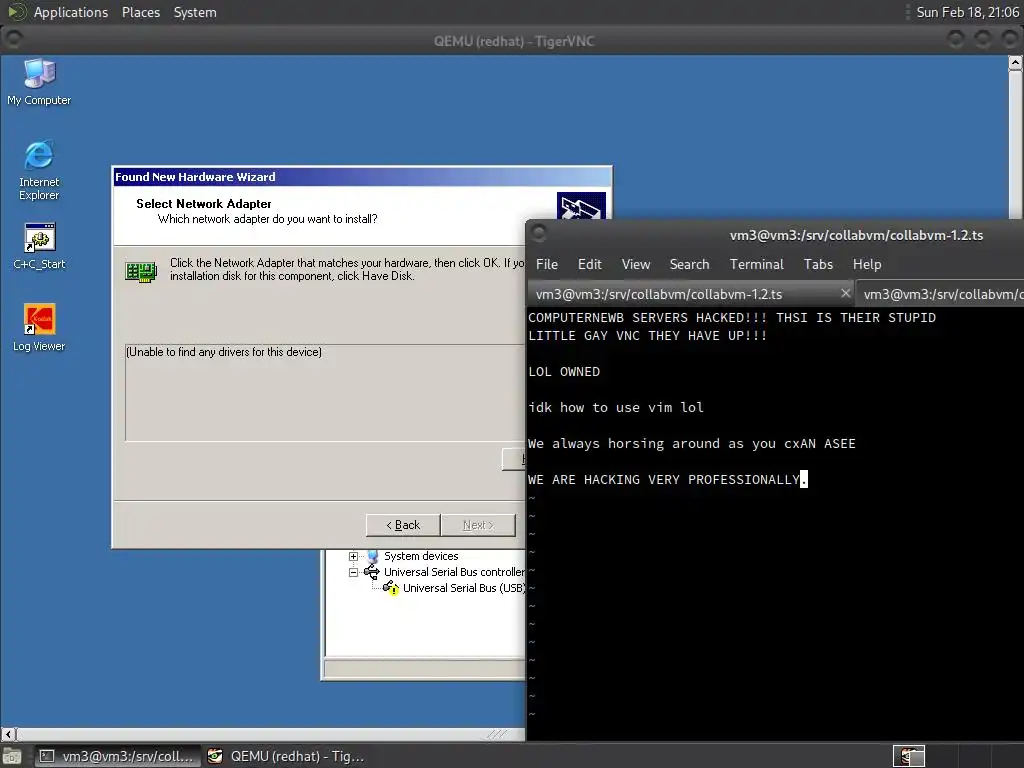
Task: Select the Universal Serial Bus controllers icon
Action: click(x=372, y=572)
